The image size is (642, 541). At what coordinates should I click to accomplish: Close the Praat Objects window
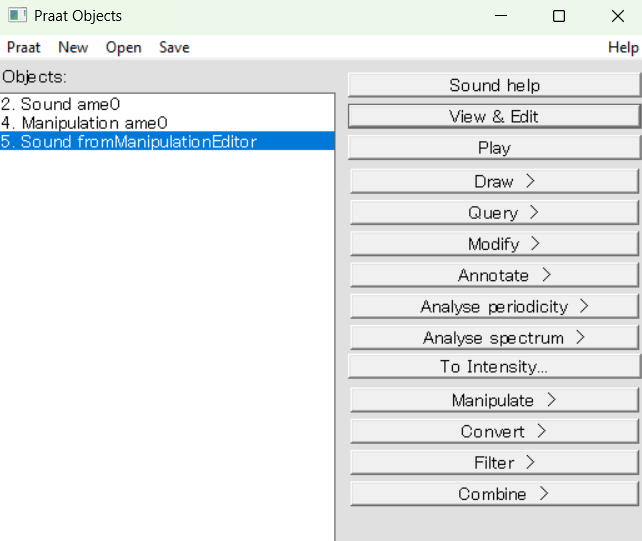click(x=617, y=16)
